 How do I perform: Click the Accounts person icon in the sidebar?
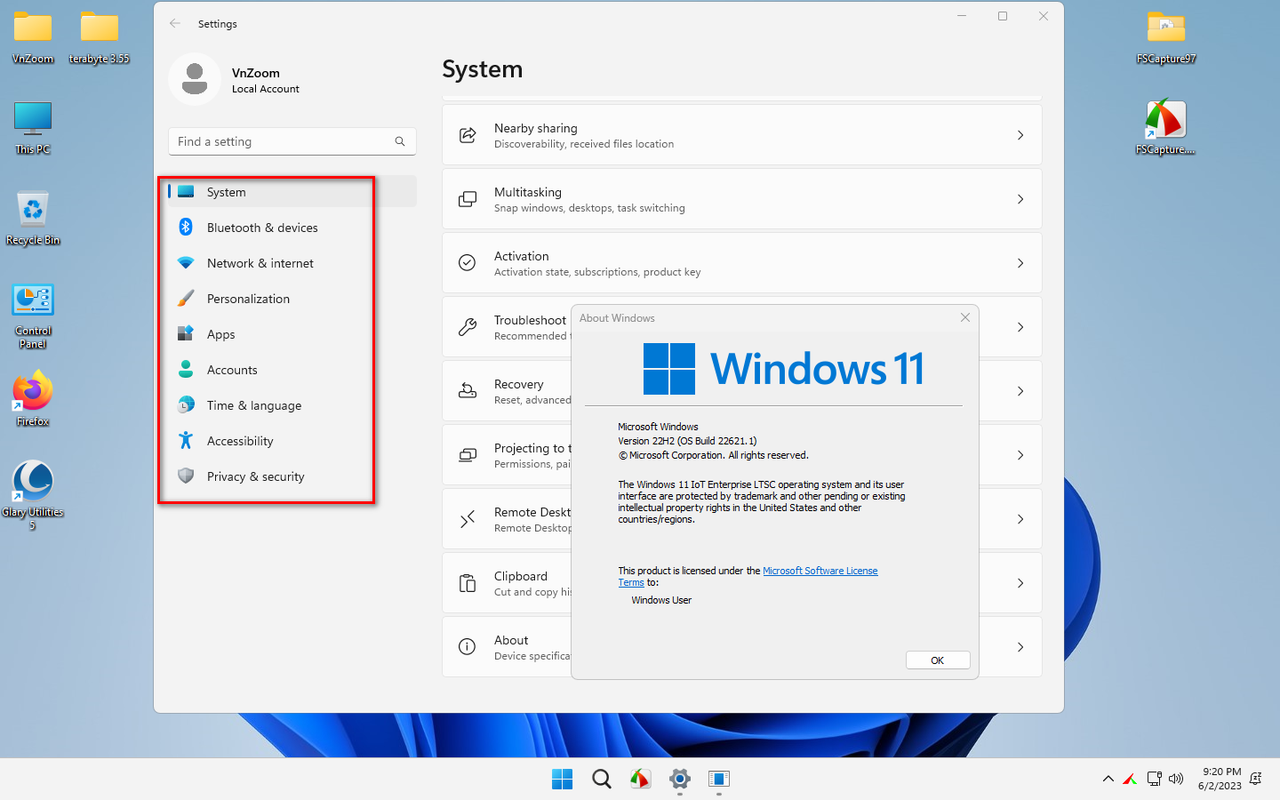[x=185, y=370]
